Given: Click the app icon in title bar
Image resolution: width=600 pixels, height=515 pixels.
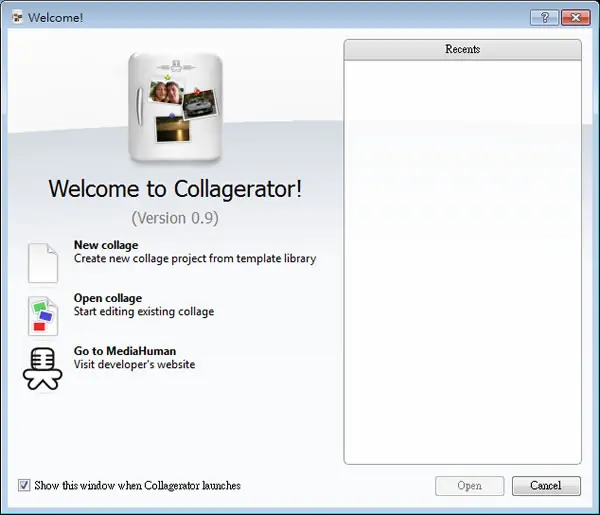Looking at the screenshot, I should coord(17,17).
